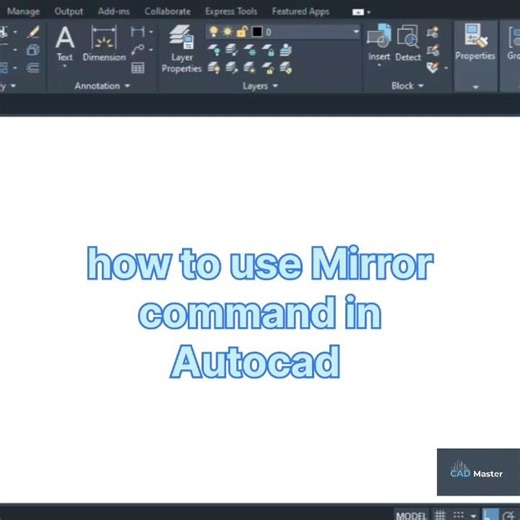
Task: Open the Insert block dropdown arrow
Action: click(x=379, y=65)
